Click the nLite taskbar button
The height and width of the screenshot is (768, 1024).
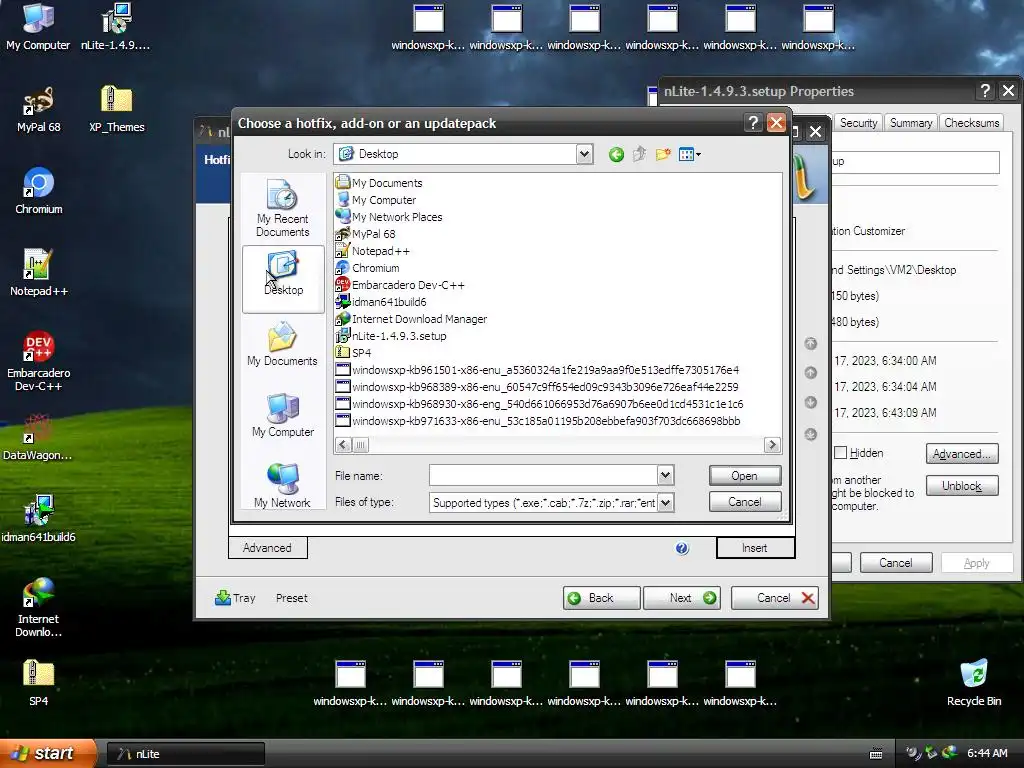click(186, 754)
